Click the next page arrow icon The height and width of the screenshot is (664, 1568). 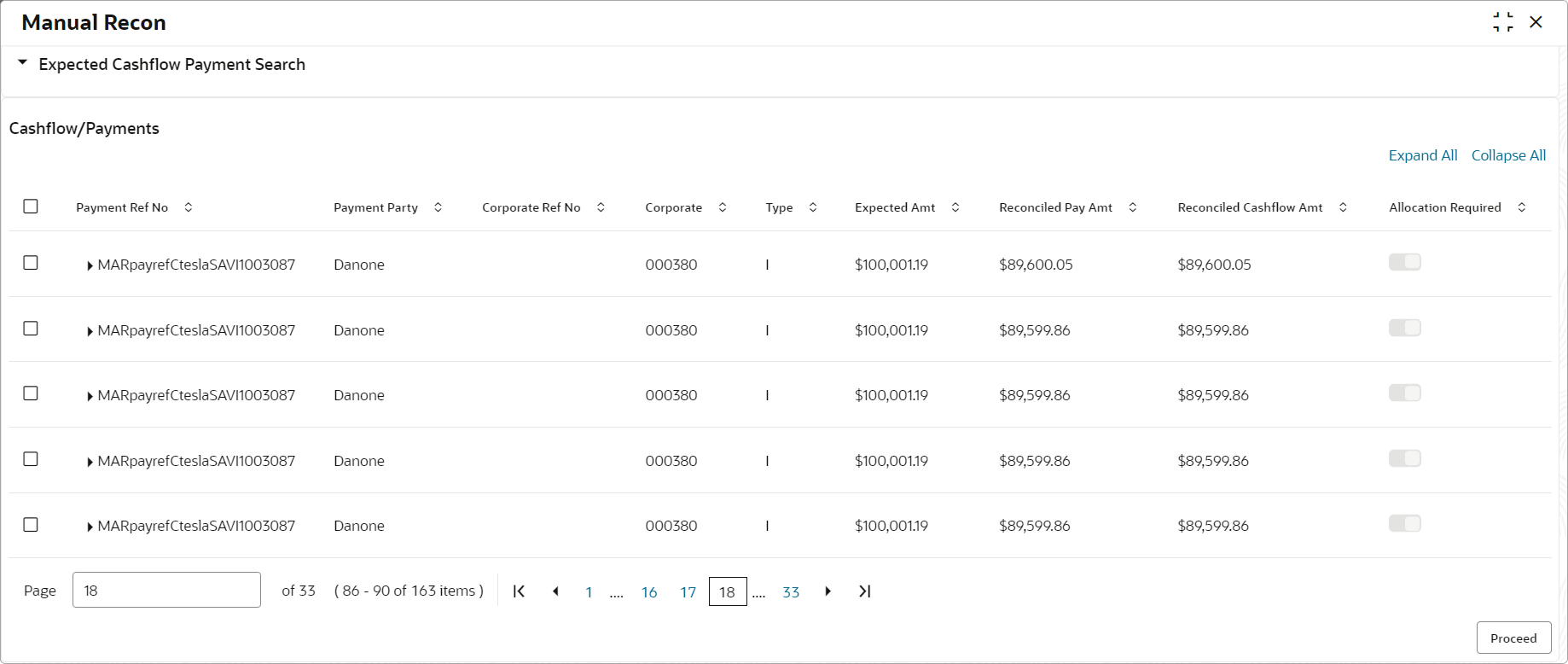pos(828,591)
